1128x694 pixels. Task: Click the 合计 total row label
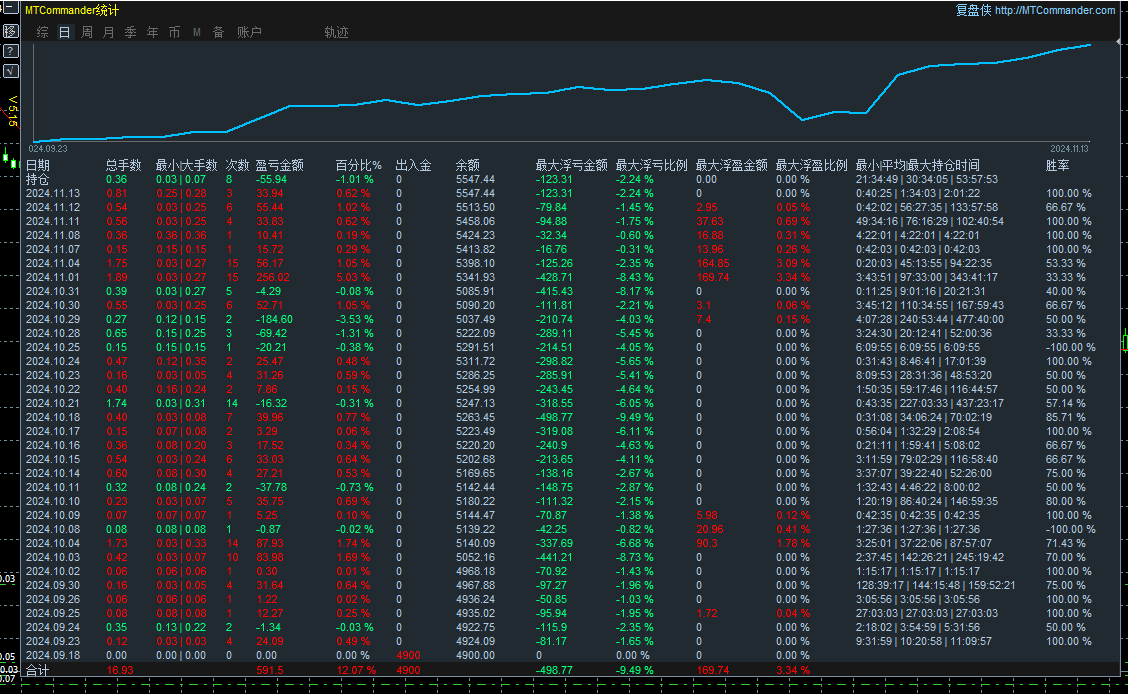coord(37,670)
